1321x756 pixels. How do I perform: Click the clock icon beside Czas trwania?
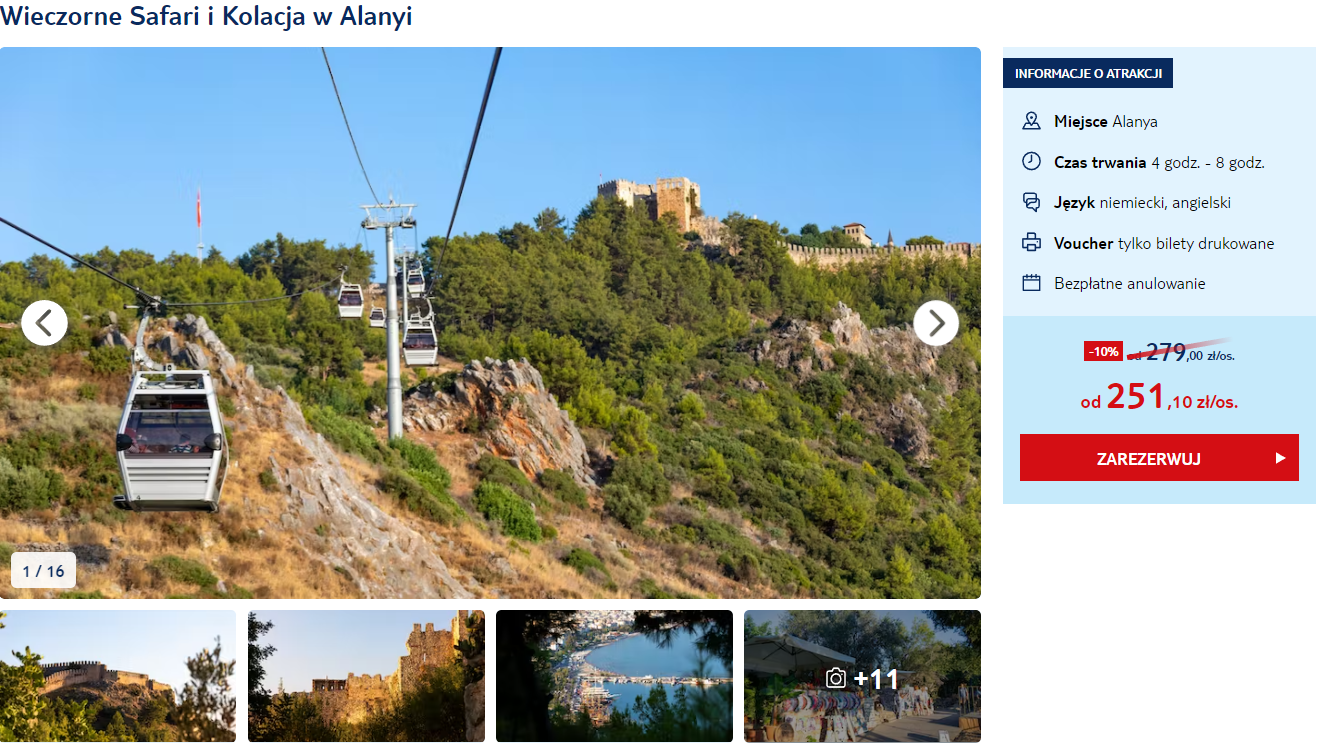(x=1031, y=161)
